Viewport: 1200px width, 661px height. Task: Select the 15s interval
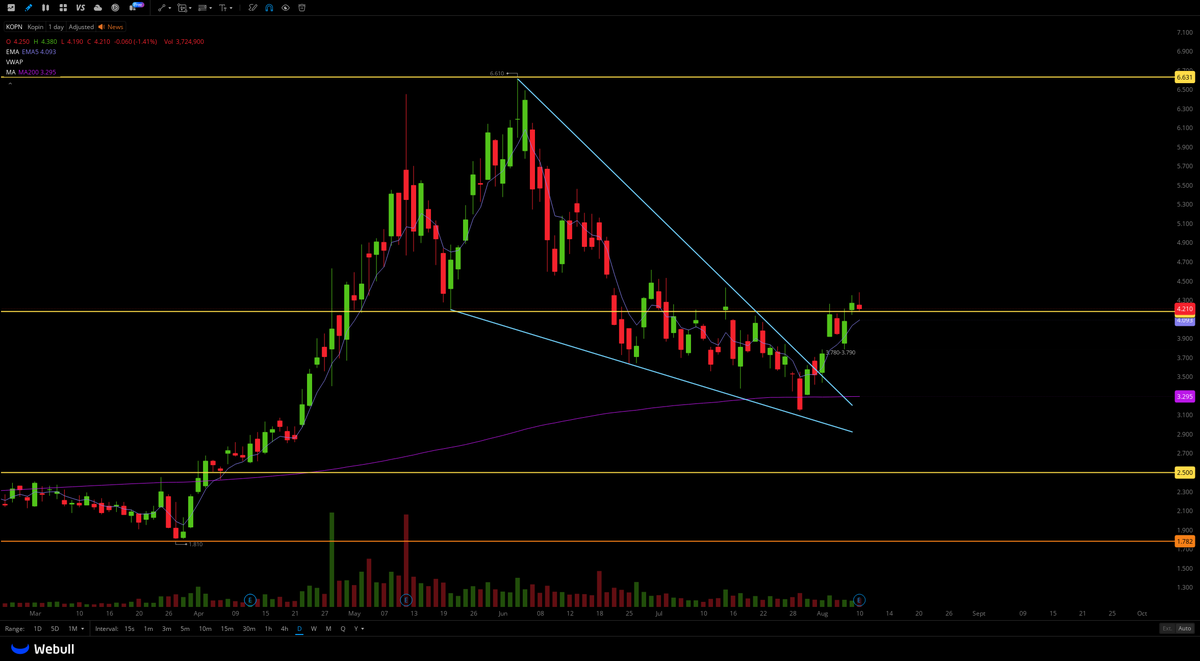pos(129,629)
